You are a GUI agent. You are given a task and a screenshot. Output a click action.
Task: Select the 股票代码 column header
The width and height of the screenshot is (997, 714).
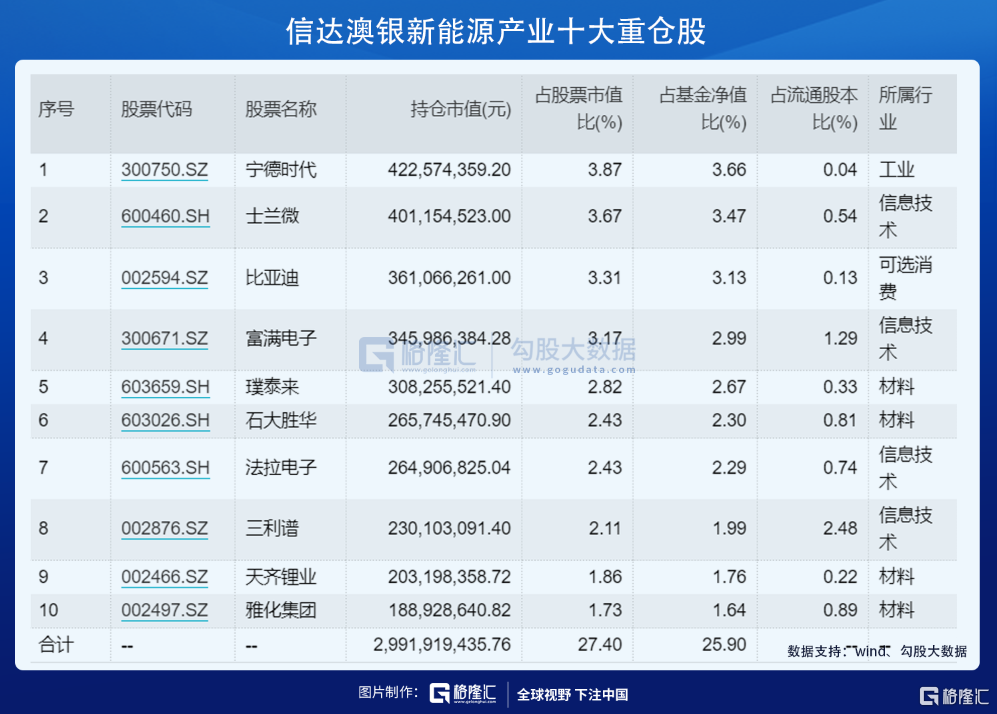[156, 109]
